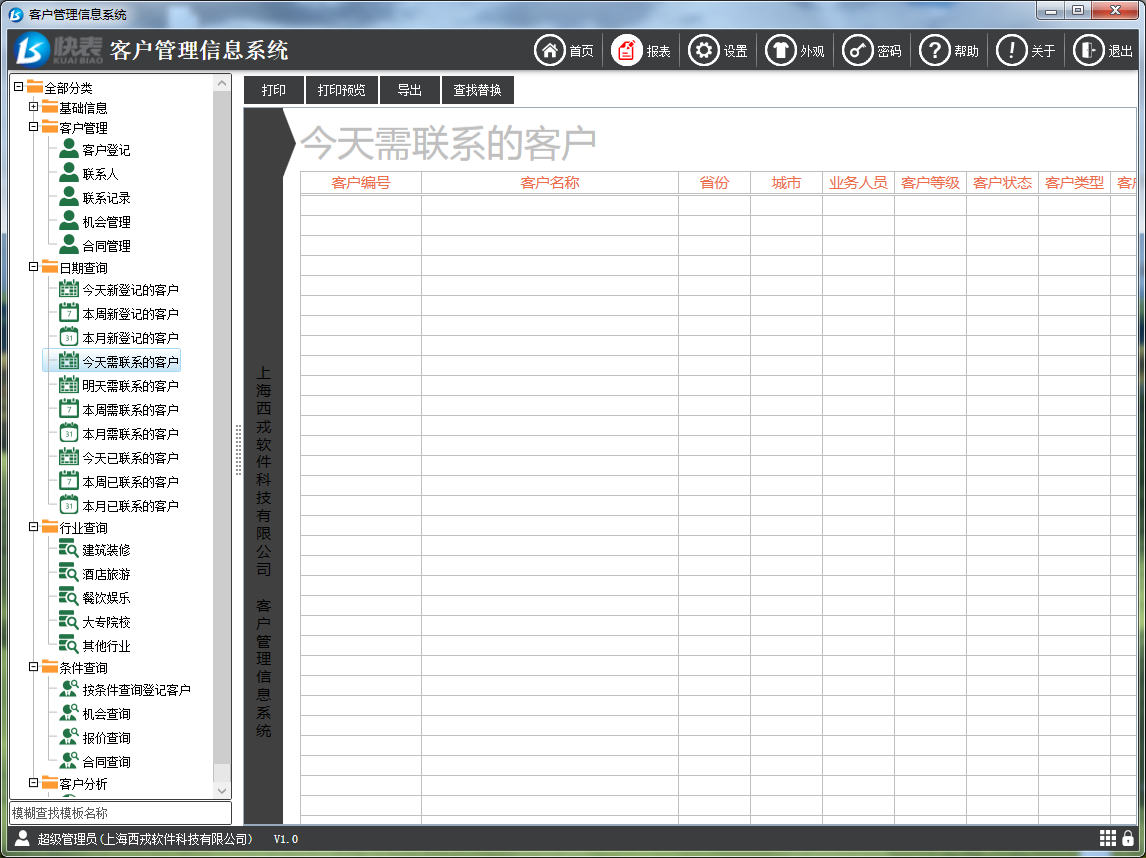Click the tree scrollbar down arrow
This screenshot has height=858, width=1146.
click(x=222, y=790)
